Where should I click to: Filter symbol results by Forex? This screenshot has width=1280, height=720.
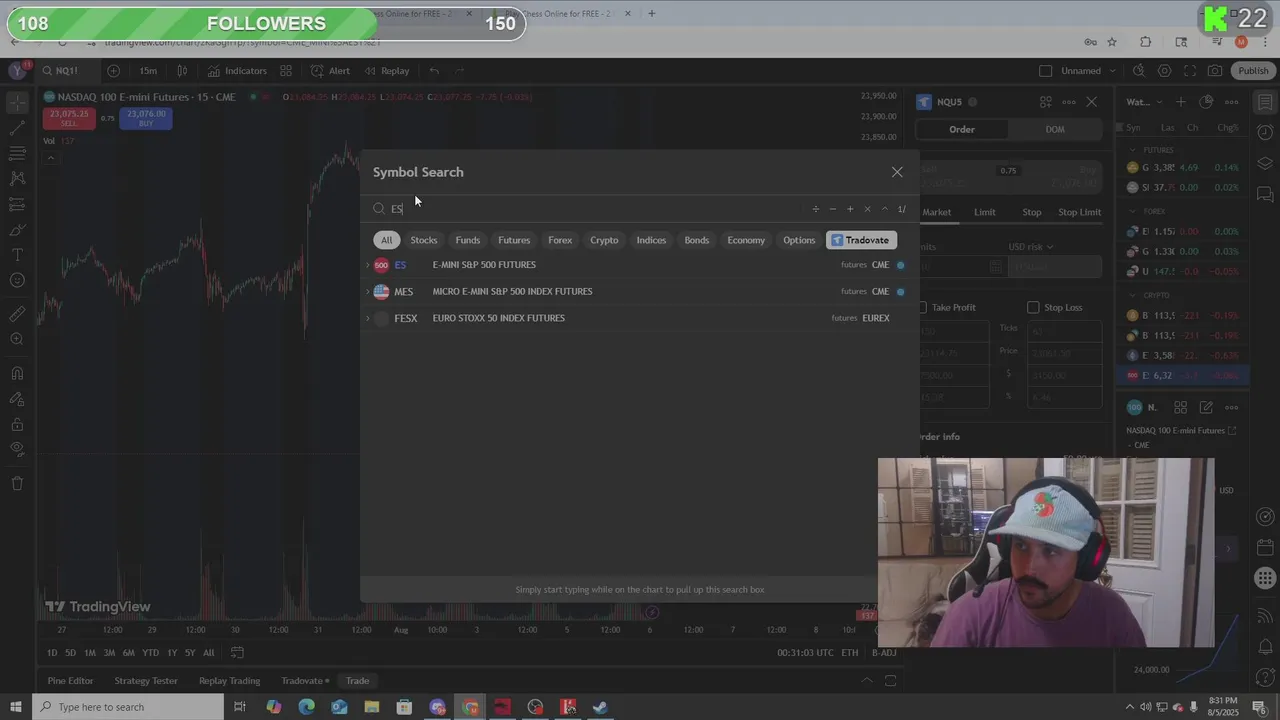[560, 240]
